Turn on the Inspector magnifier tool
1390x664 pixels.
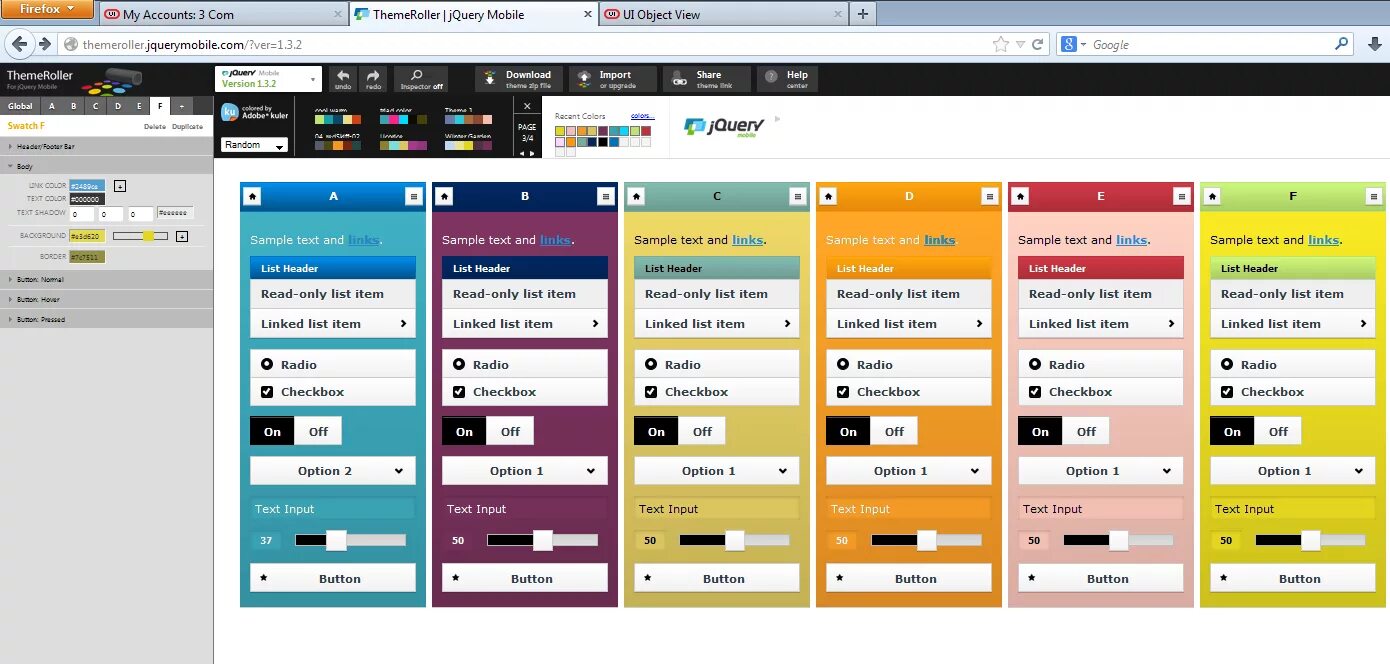[421, 79]
